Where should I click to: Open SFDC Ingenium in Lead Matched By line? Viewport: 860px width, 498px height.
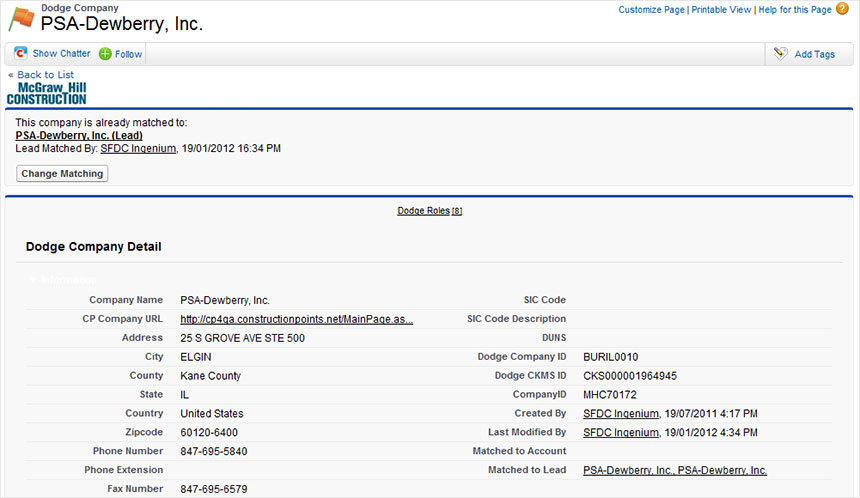click(x=138, y=149)
